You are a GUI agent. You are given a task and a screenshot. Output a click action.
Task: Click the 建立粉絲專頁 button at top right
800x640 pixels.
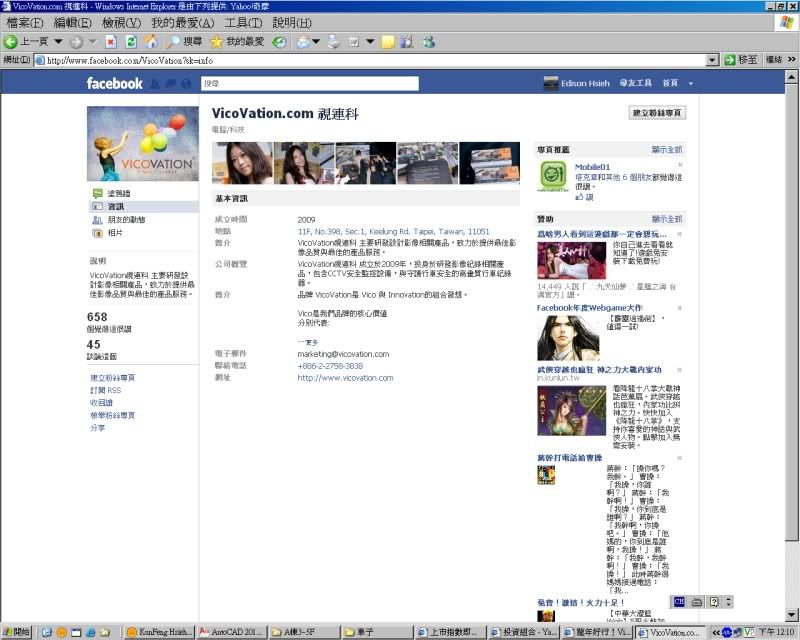[657, 113]
